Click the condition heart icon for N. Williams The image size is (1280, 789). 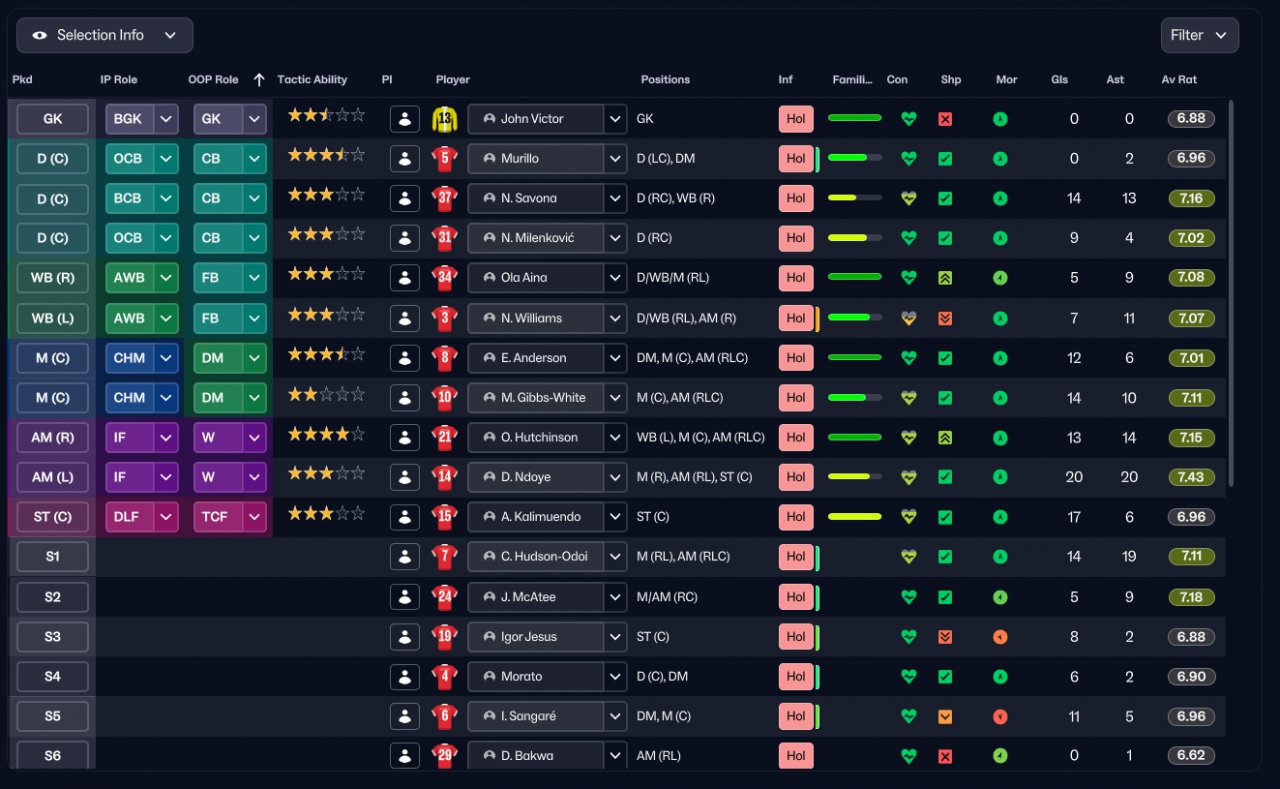point(908,318)
